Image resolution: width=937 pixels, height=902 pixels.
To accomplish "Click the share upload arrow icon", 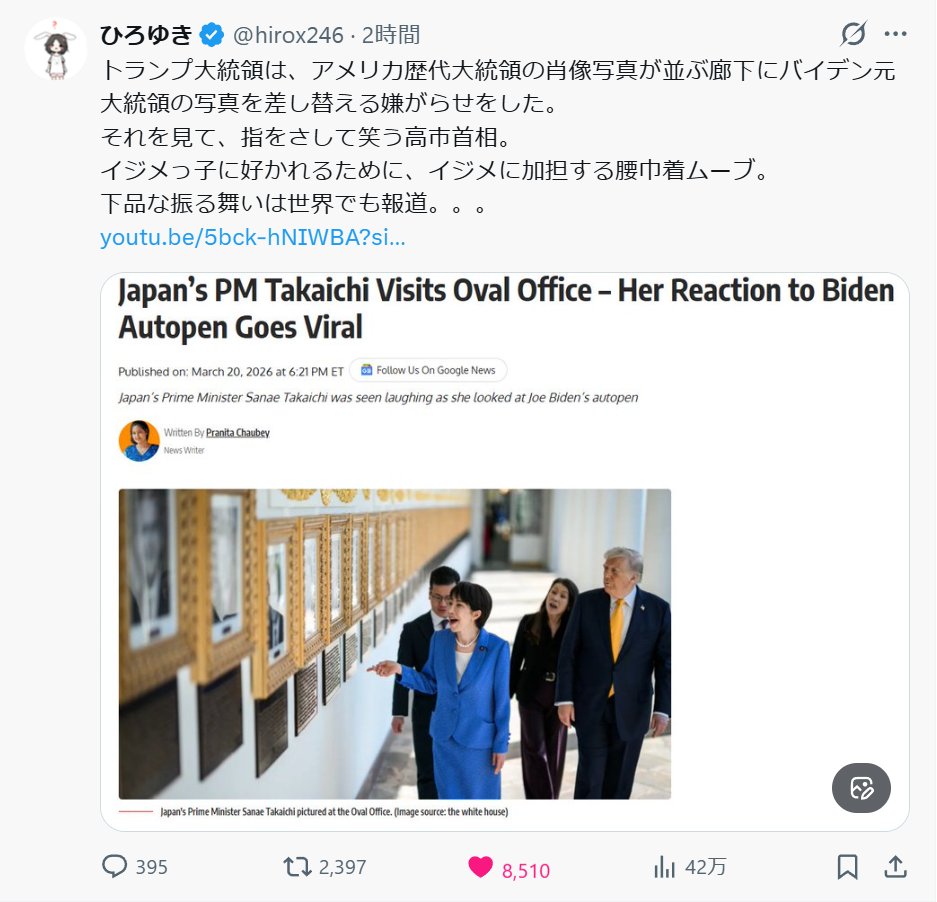I will pyautogui.click(x=895, y=867).
